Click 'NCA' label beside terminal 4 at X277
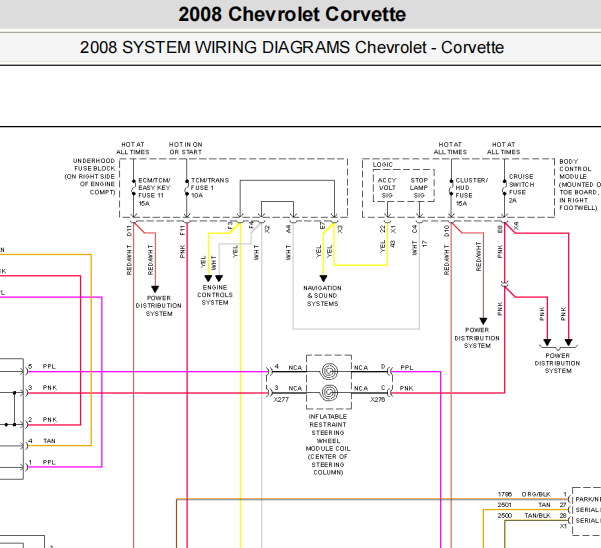This screenshot has height=548, width=601. click(295, 368)
